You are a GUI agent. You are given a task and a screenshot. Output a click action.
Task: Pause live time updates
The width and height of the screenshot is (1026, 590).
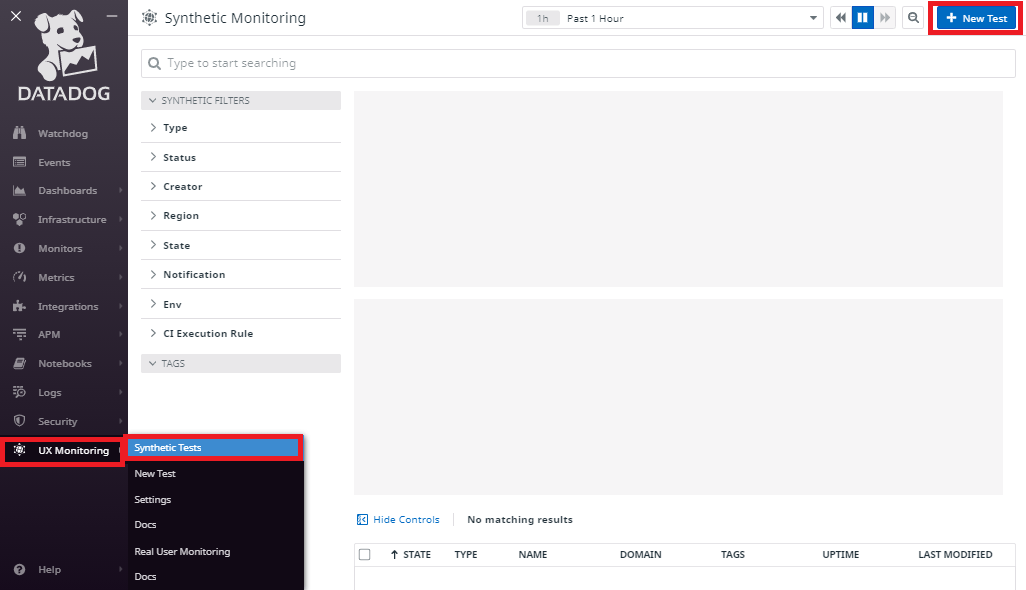(862, 18)
